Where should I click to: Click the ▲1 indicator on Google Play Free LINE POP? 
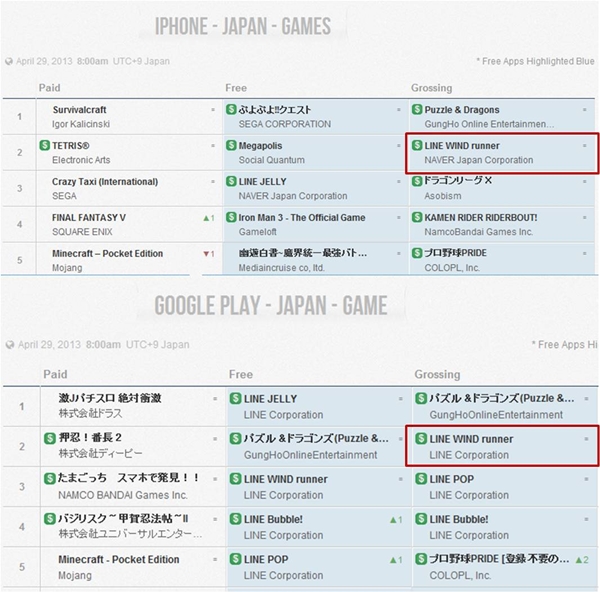pyautogui.click(x=396, y=560)
